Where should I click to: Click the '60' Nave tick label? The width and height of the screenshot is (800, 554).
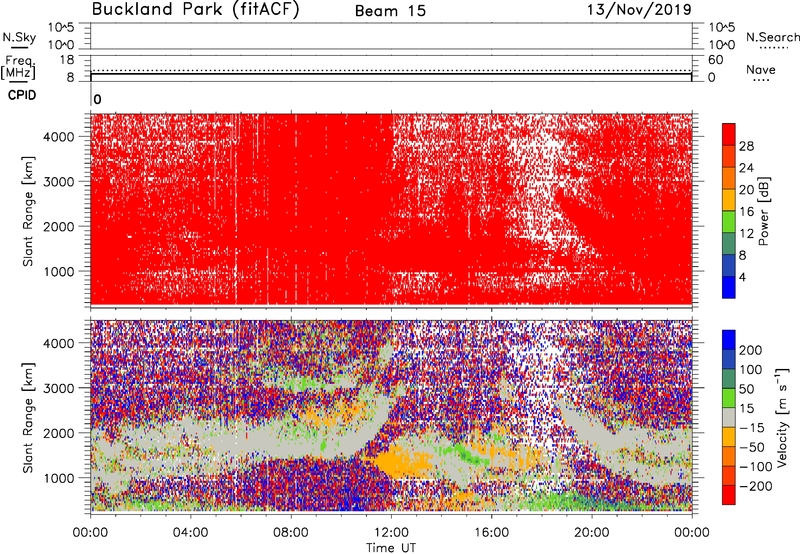(715, 60)
